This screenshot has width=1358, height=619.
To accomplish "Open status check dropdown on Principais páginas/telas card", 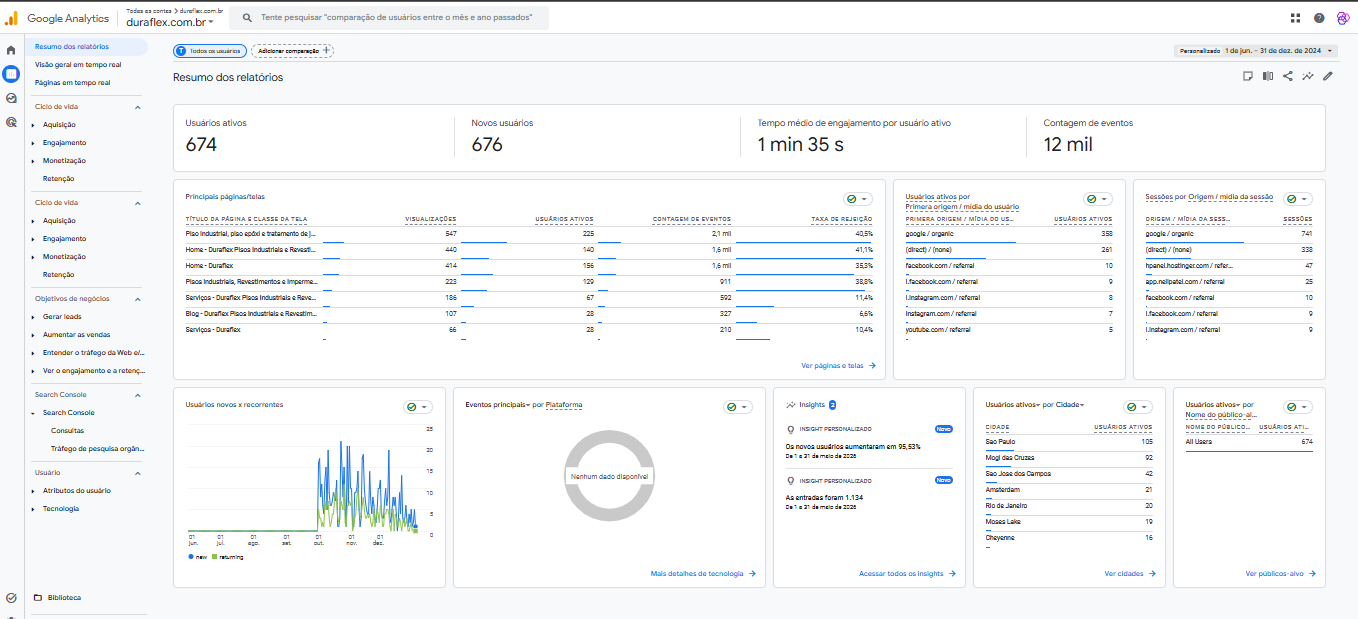I will (x=858, y=199).
